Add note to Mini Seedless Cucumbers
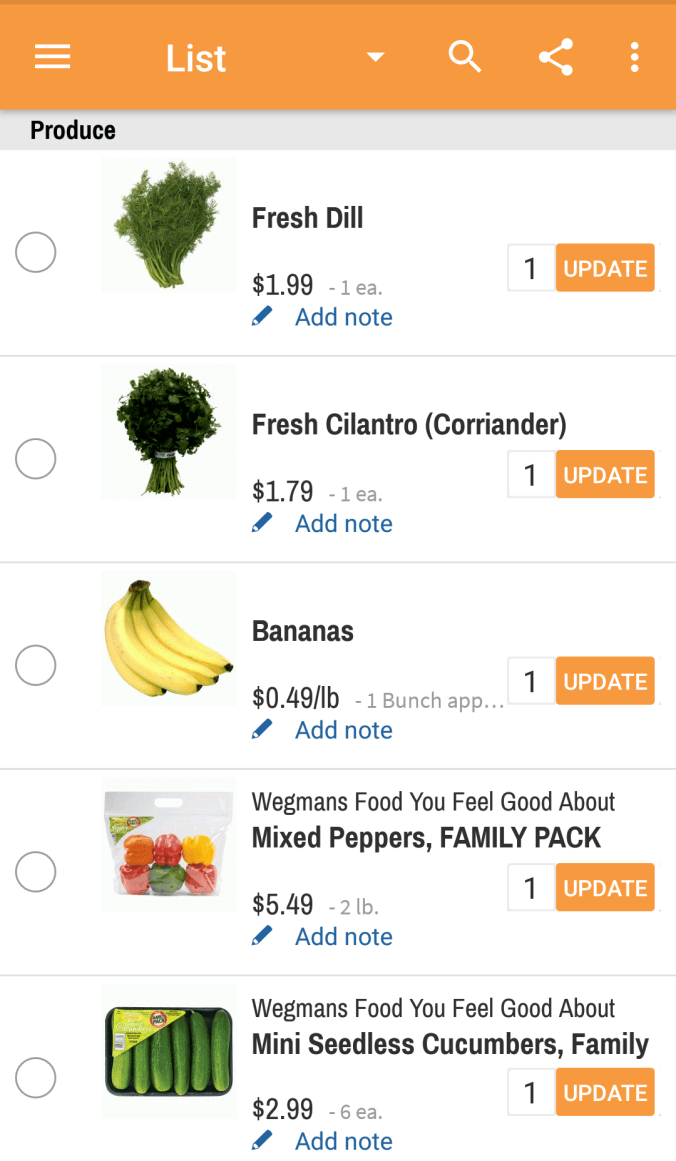The height and width of the screenshot is (1161, 676). tap(343, 1141)
